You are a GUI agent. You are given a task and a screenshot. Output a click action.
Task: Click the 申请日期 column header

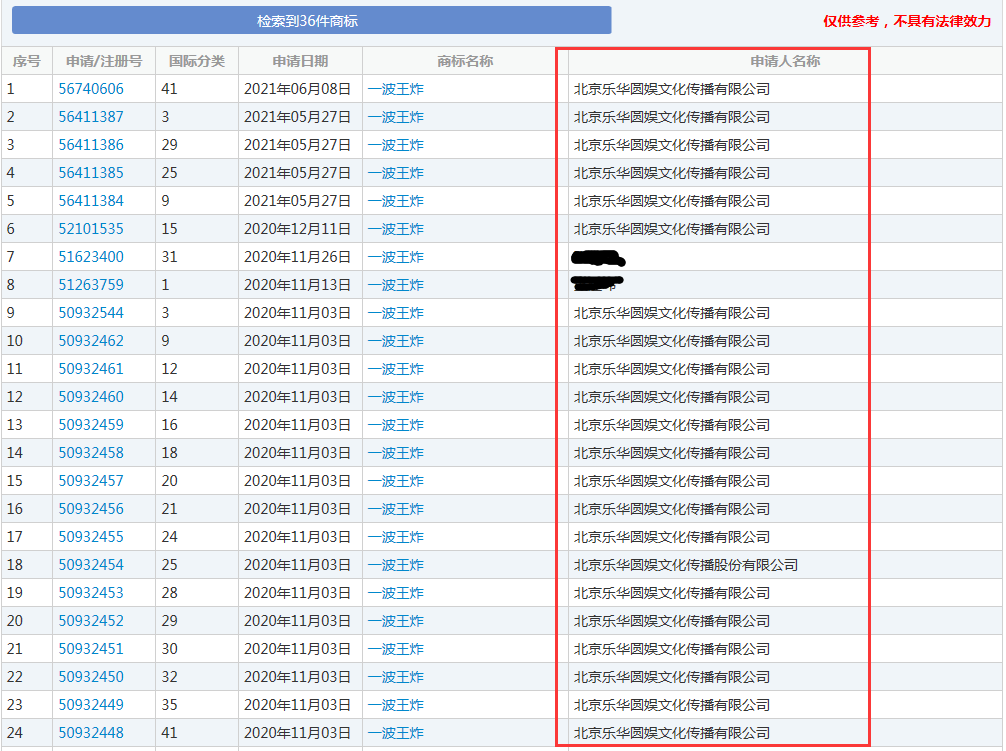pos(300,61)
